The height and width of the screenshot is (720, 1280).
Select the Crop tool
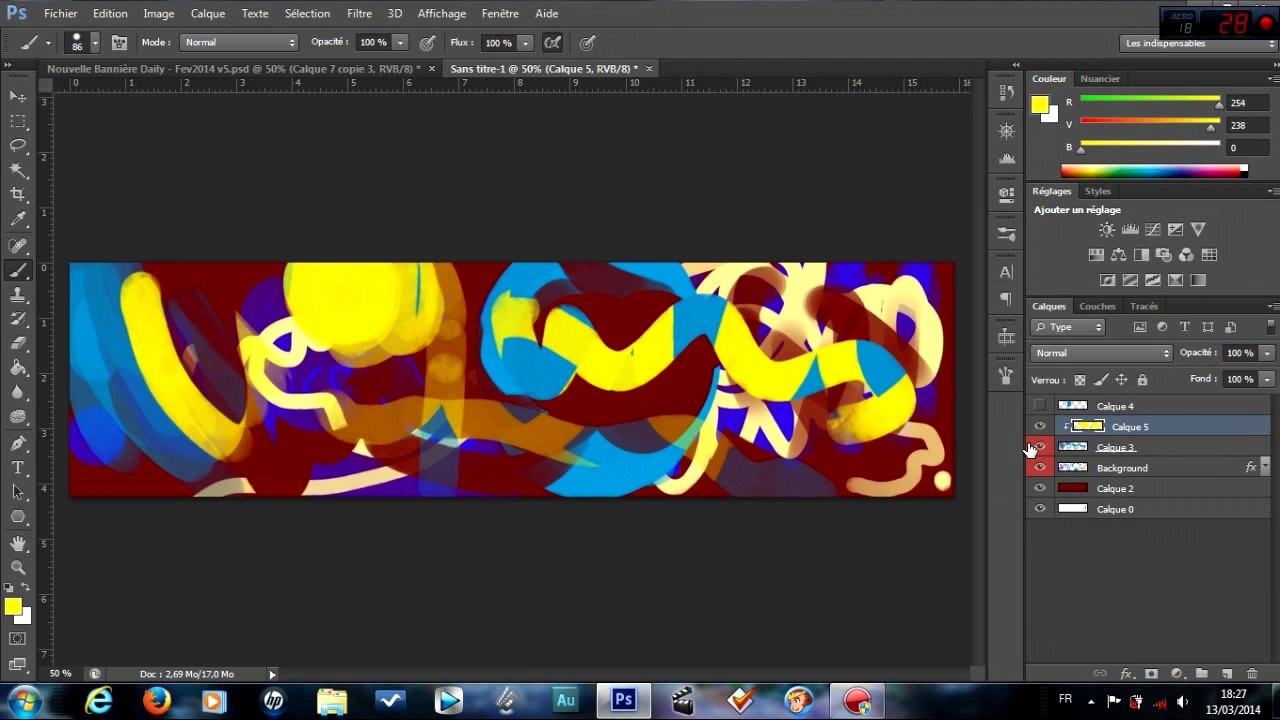click(x=18, y=194)
